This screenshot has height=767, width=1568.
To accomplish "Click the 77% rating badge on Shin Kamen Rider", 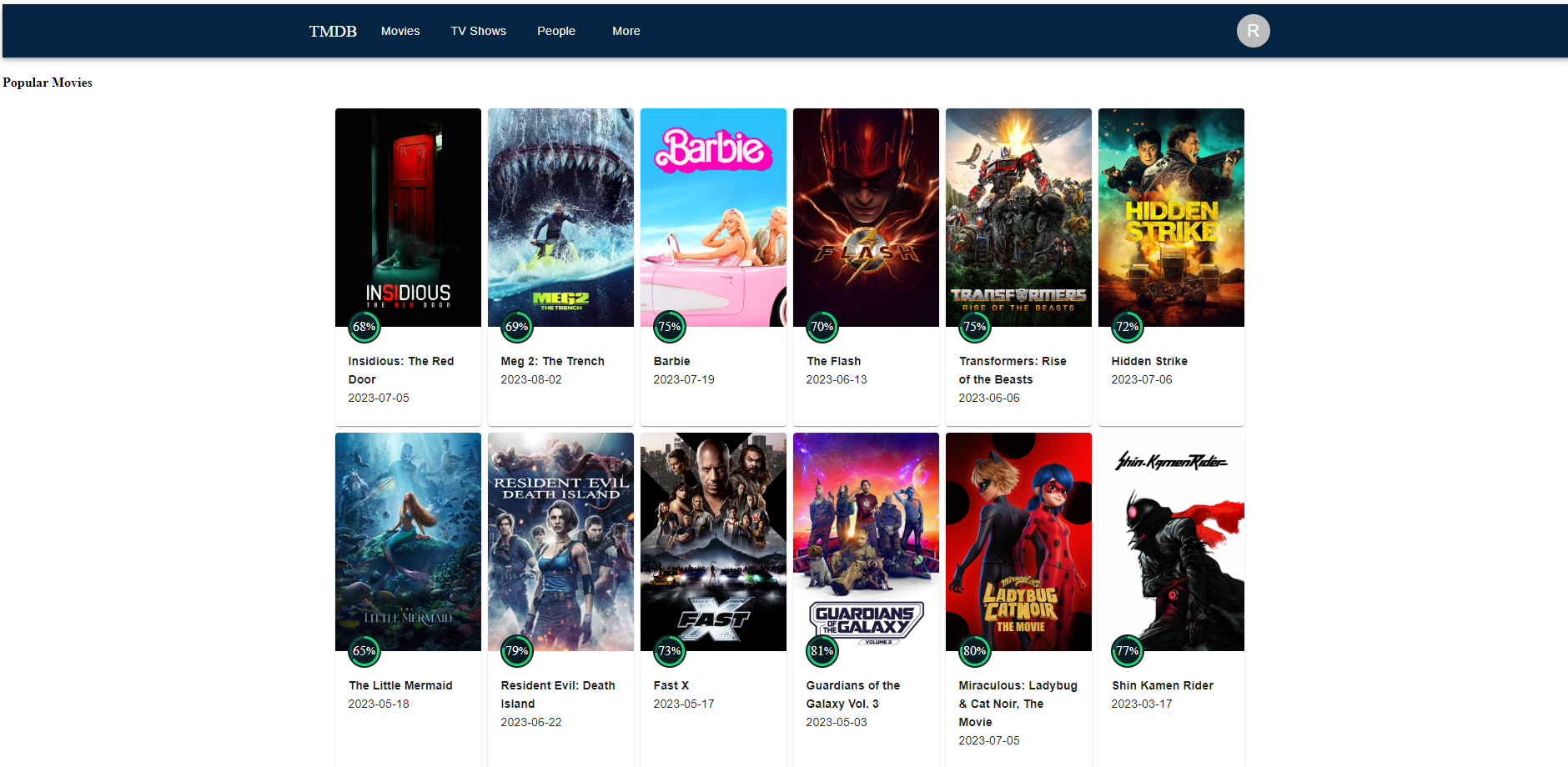I will coord(1127,651).
